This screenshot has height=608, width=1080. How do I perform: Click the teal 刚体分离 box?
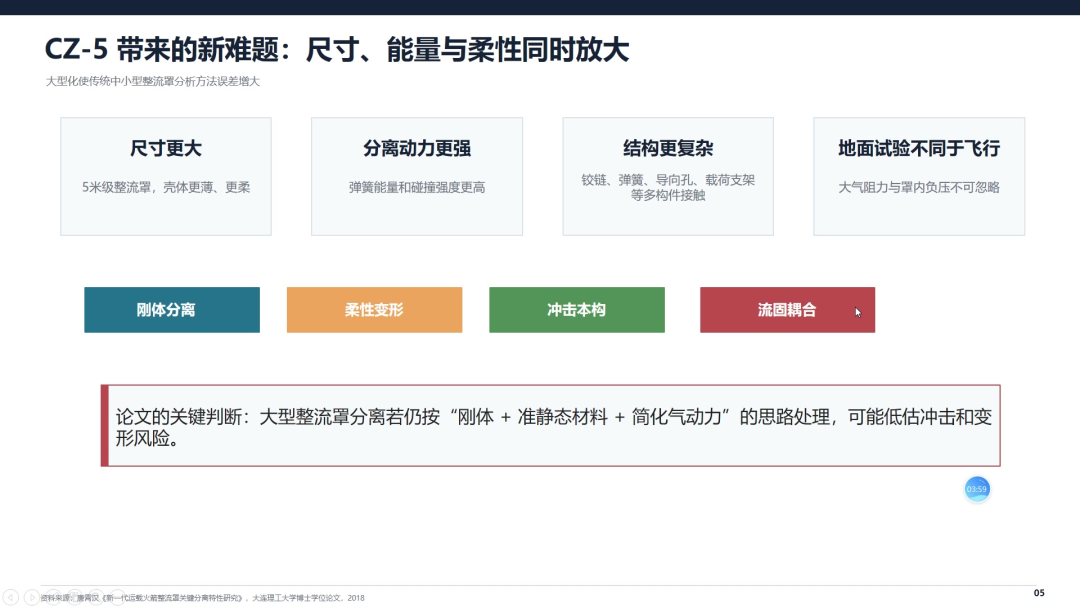point(172,310)
